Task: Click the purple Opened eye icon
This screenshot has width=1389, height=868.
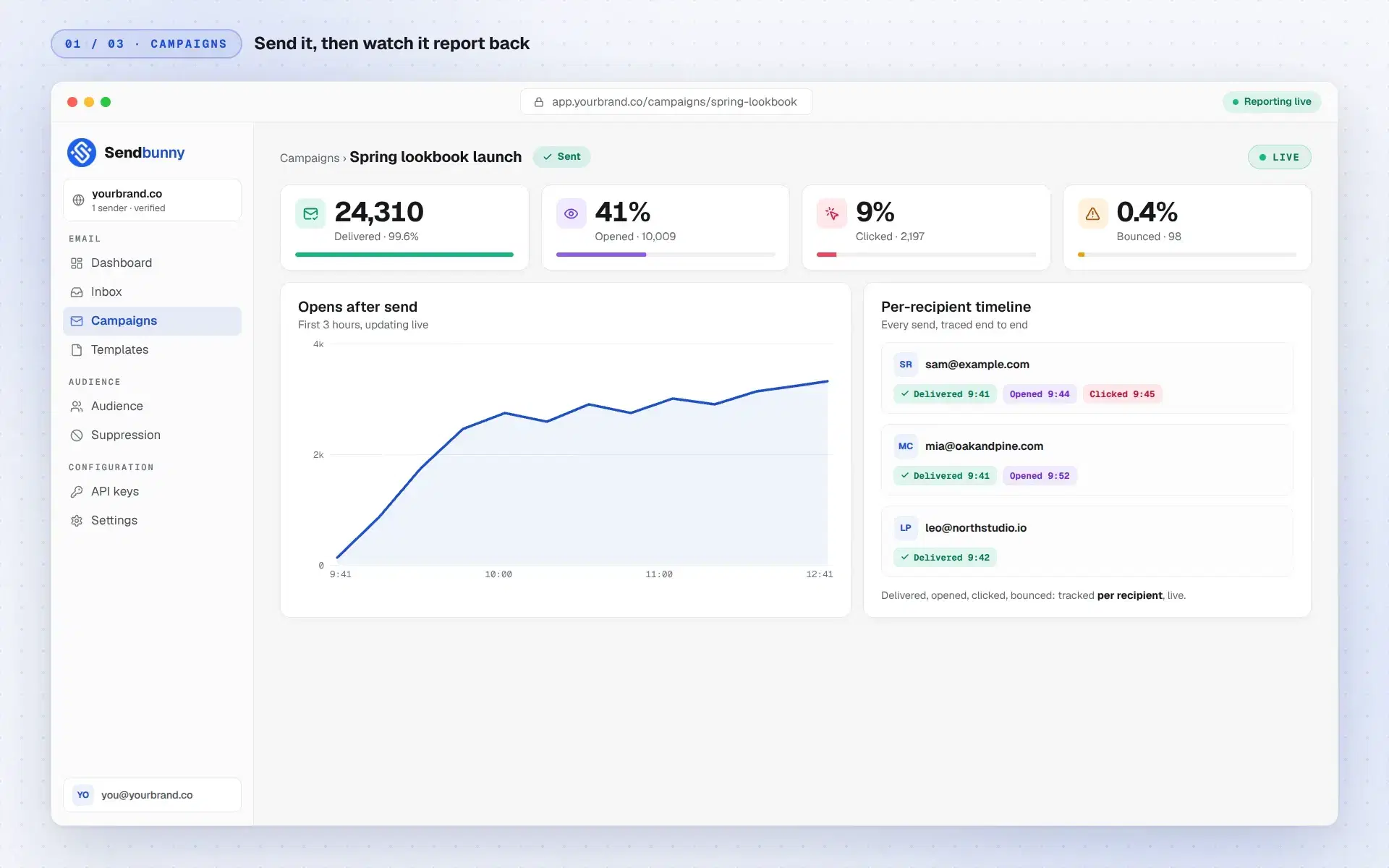Action: pyautogui.click(x=571, y=213)
